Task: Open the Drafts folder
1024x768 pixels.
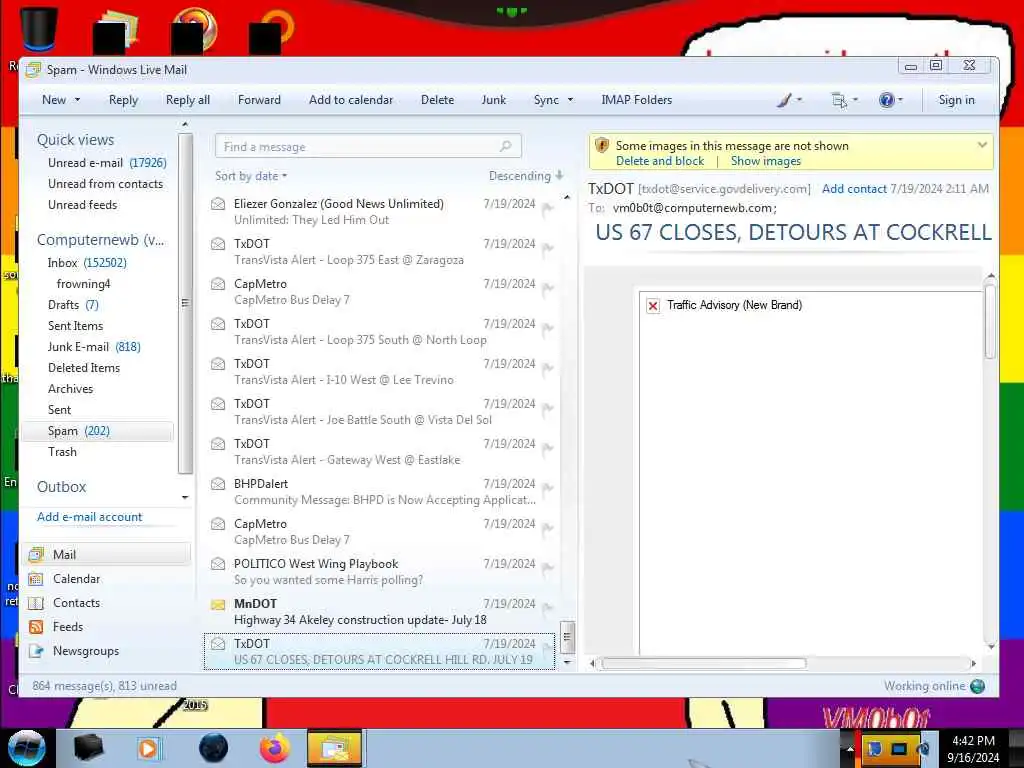Action: tap(72, 304)
